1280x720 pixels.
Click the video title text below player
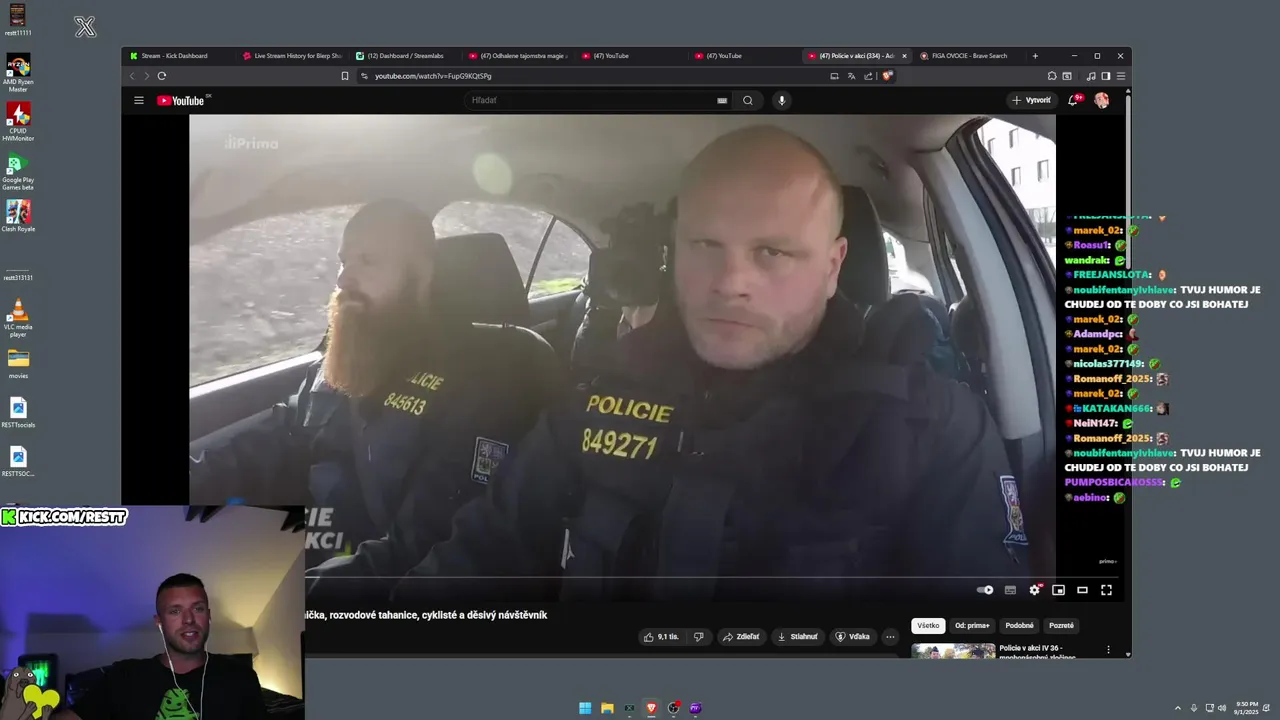point(426,615)
